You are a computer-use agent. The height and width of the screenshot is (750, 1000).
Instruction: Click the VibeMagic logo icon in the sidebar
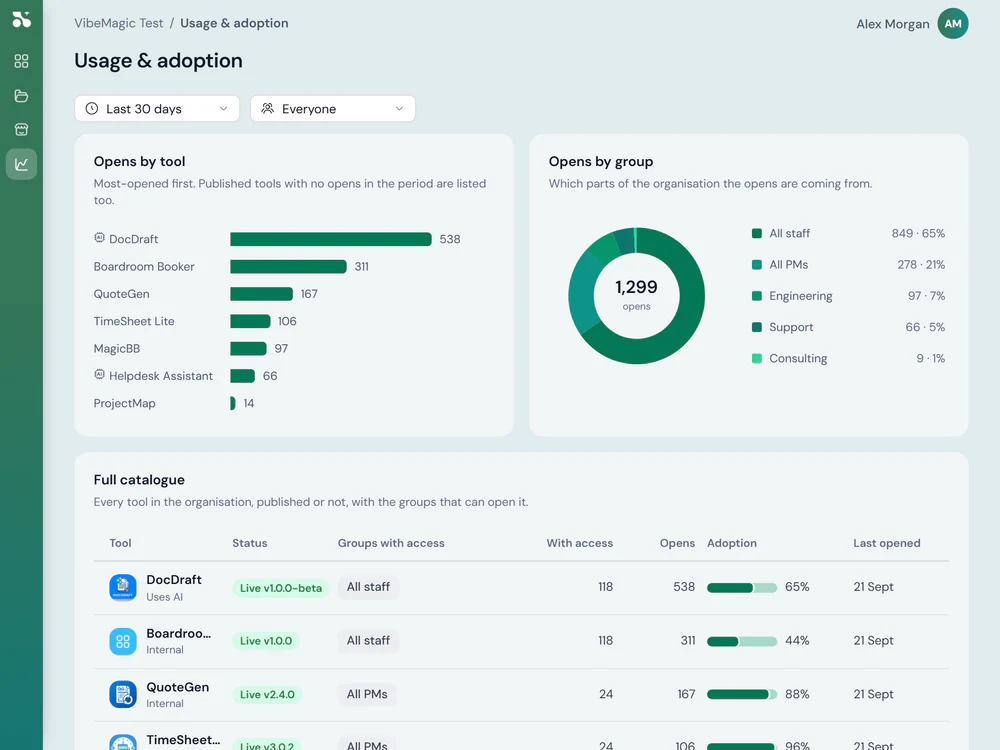click(21, 20)
